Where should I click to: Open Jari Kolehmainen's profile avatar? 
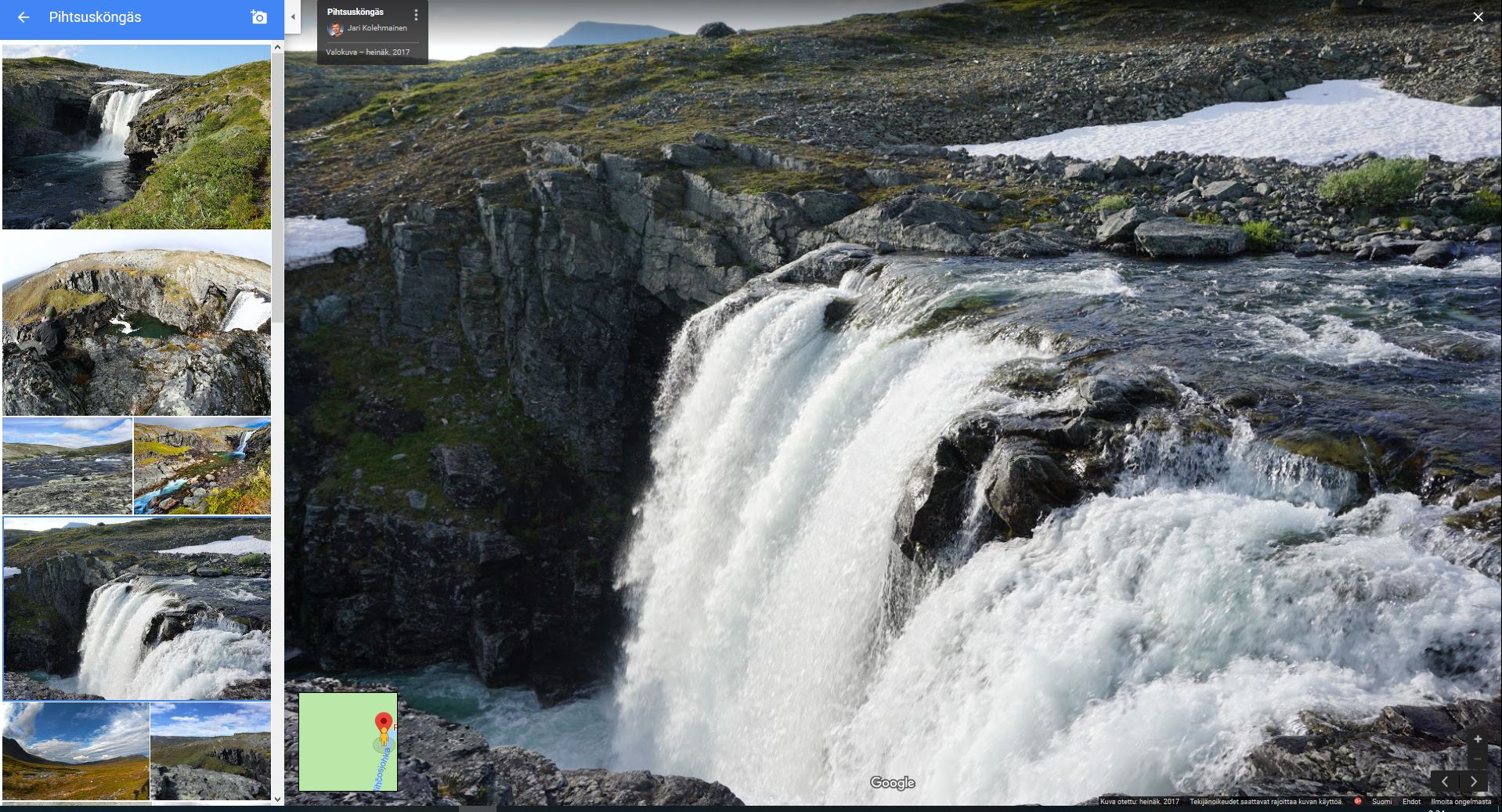pyautogui.click(x=335, y=29)
